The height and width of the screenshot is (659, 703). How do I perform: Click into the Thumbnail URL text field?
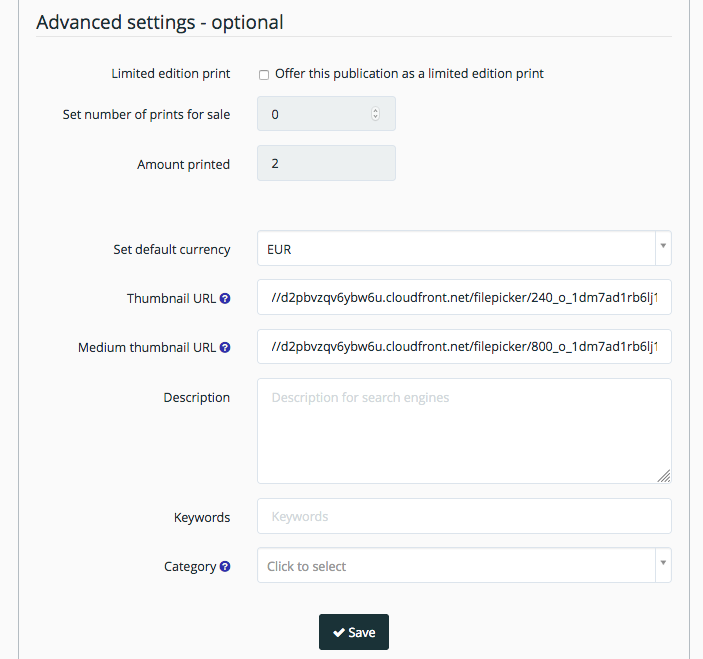(x=464, y=297)
